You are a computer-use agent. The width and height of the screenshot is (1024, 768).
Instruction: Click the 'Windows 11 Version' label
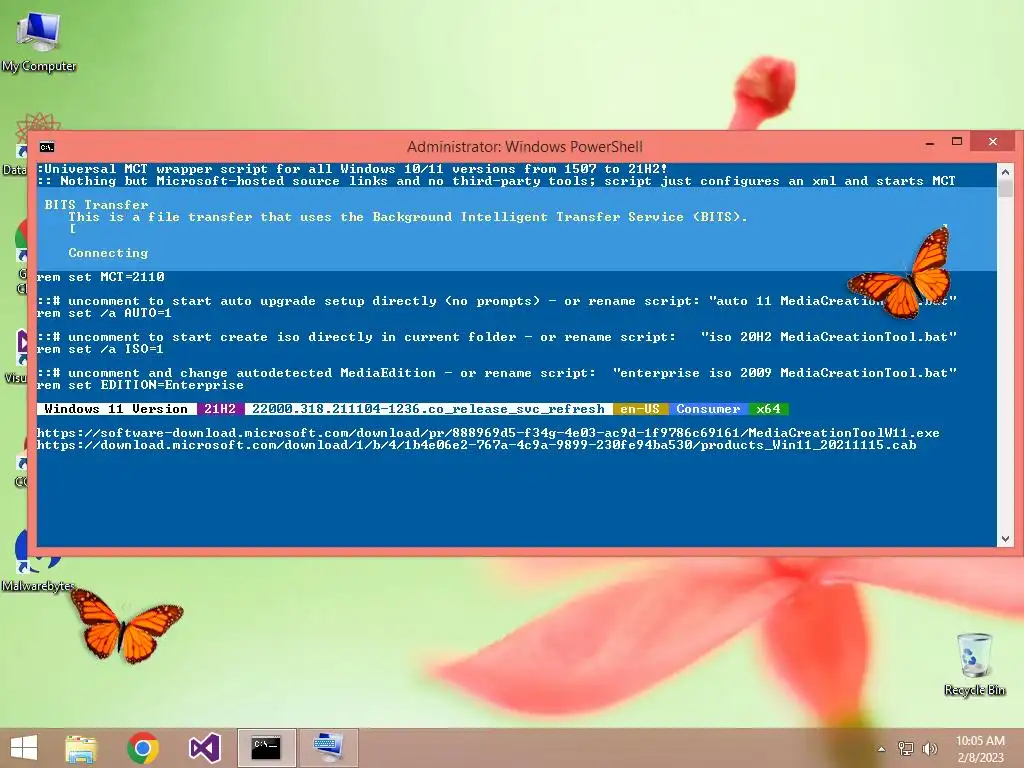(117, 409)
